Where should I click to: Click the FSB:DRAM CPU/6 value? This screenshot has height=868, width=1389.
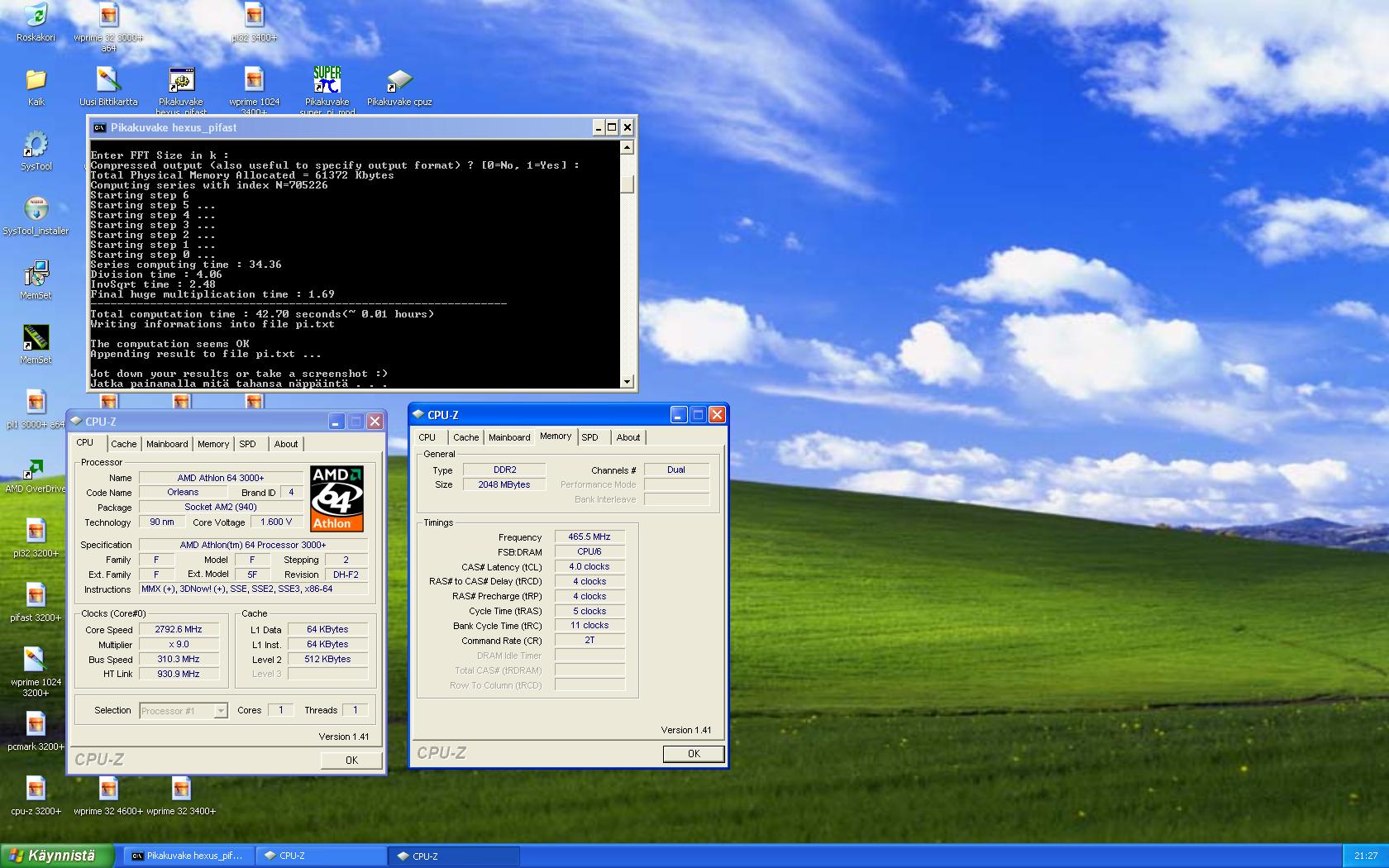[589, 551]
